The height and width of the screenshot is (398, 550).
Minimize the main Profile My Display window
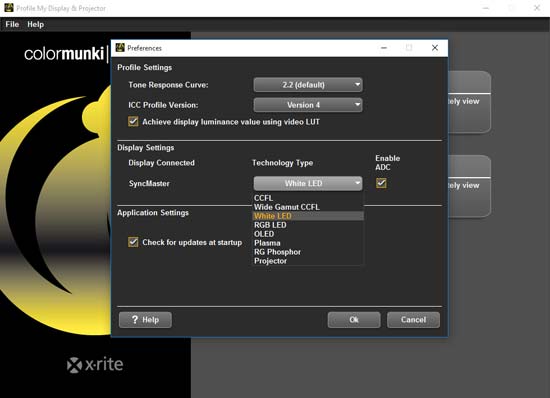click(486, 8)
